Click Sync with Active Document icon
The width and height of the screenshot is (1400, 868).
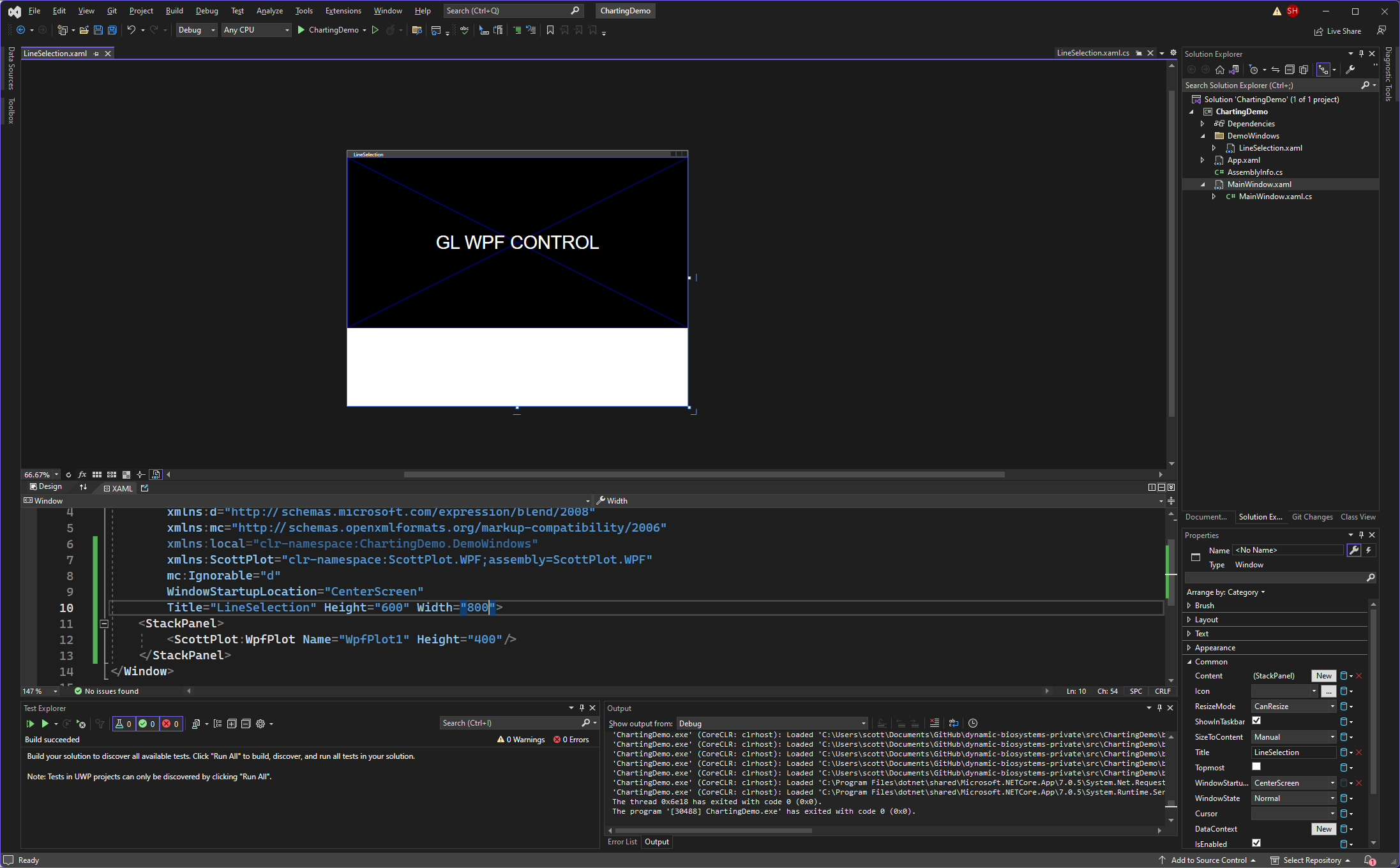click(1275, 70)
